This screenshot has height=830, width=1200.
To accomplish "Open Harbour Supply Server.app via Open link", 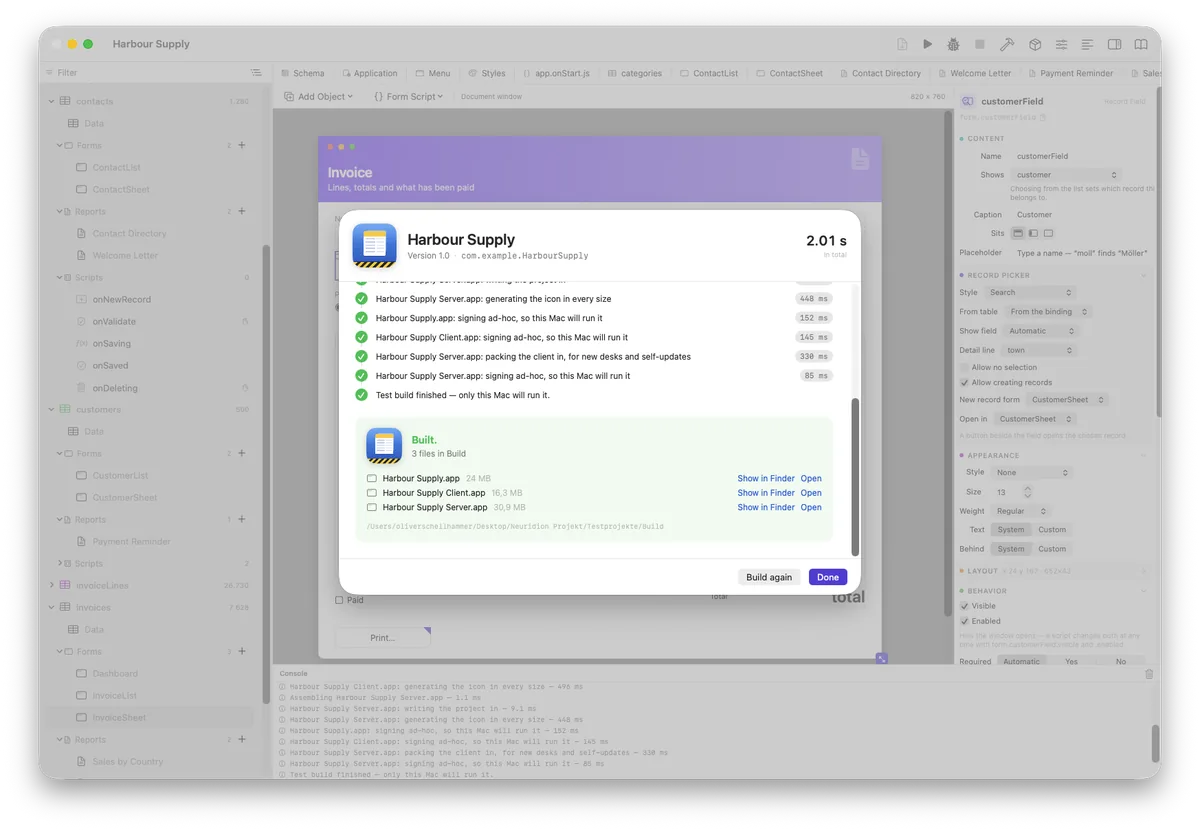I will point(811,507).
